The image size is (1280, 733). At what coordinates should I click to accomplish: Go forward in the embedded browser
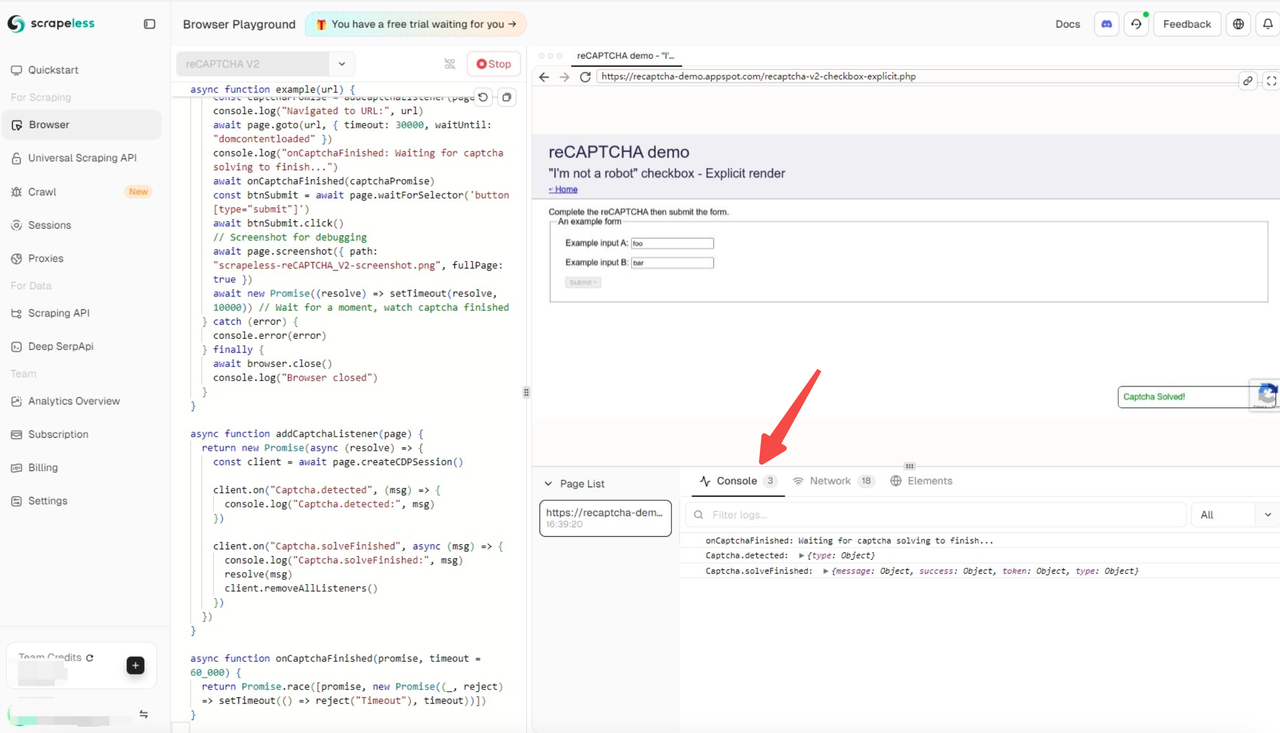(564, 77)
